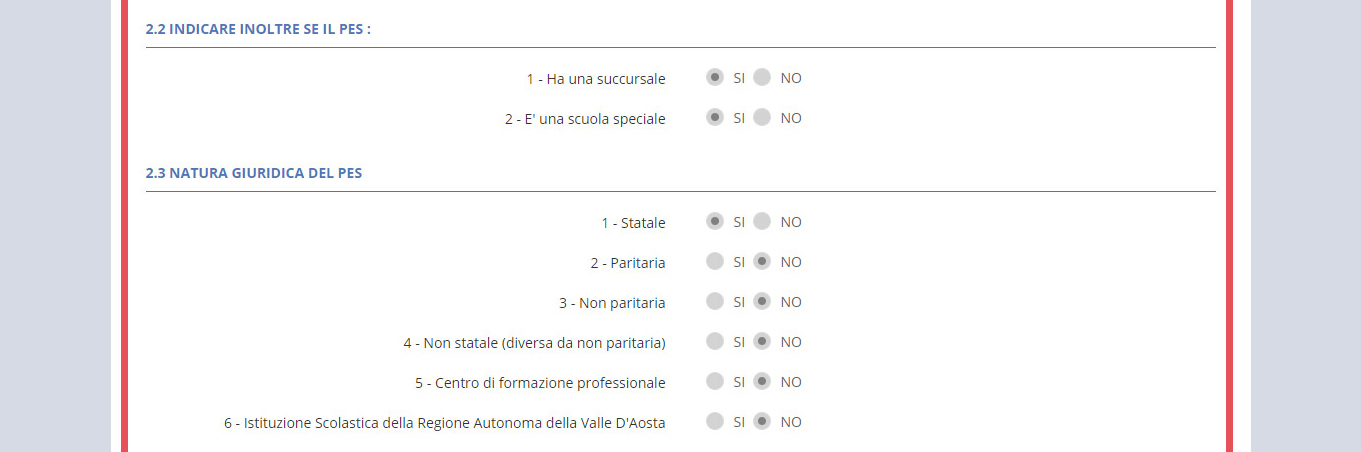Choose NO for 'Centro di formazione professionale'

(x=762, y=382)
